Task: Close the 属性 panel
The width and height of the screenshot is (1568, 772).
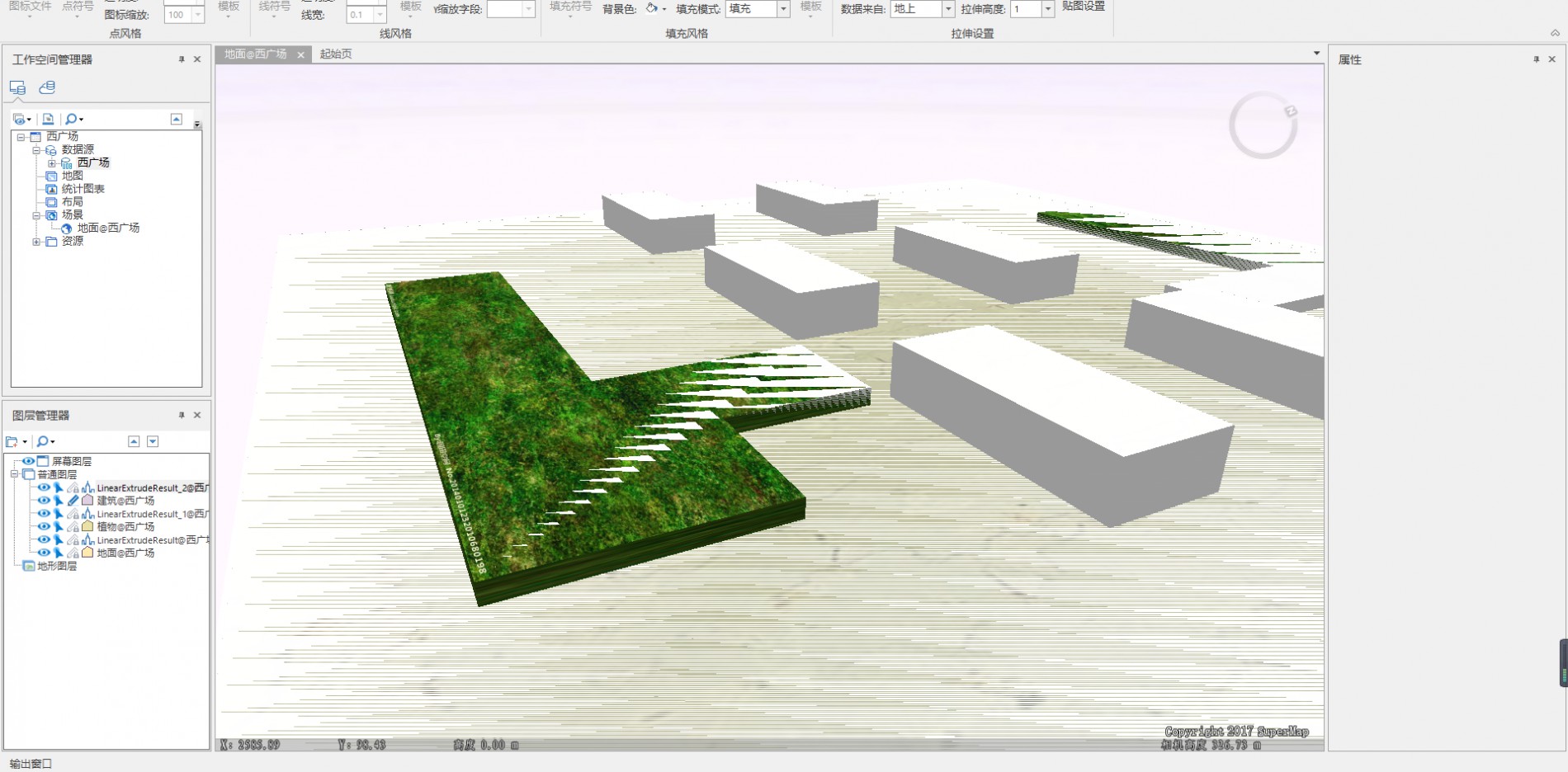Action: click(x=1551, y=59)
